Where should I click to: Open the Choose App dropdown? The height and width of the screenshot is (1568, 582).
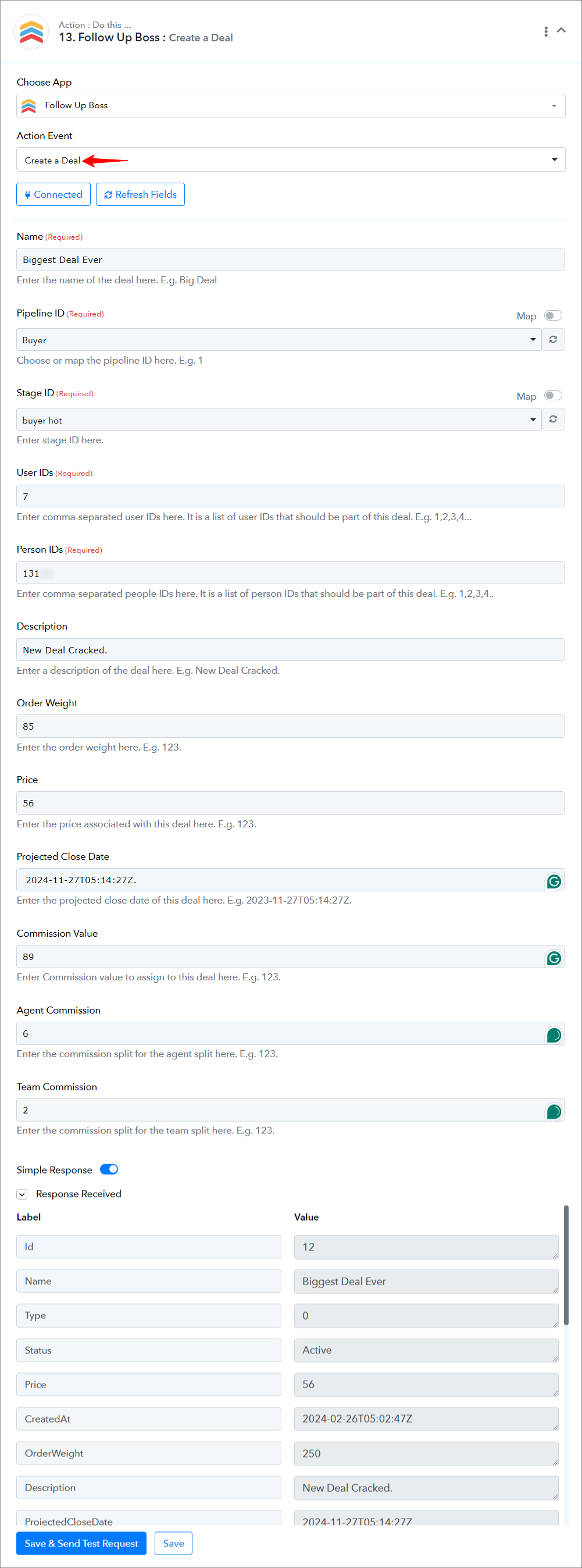(x=291, y=106)
